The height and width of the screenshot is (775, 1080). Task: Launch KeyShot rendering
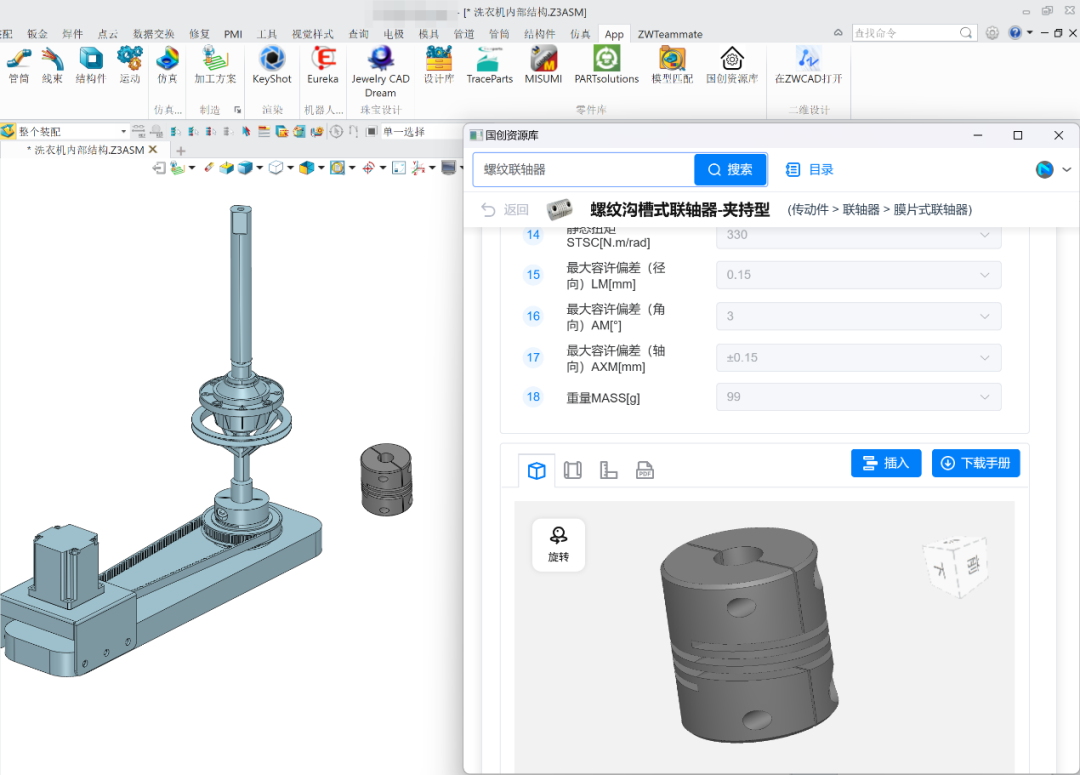click(x=271, y=66)
